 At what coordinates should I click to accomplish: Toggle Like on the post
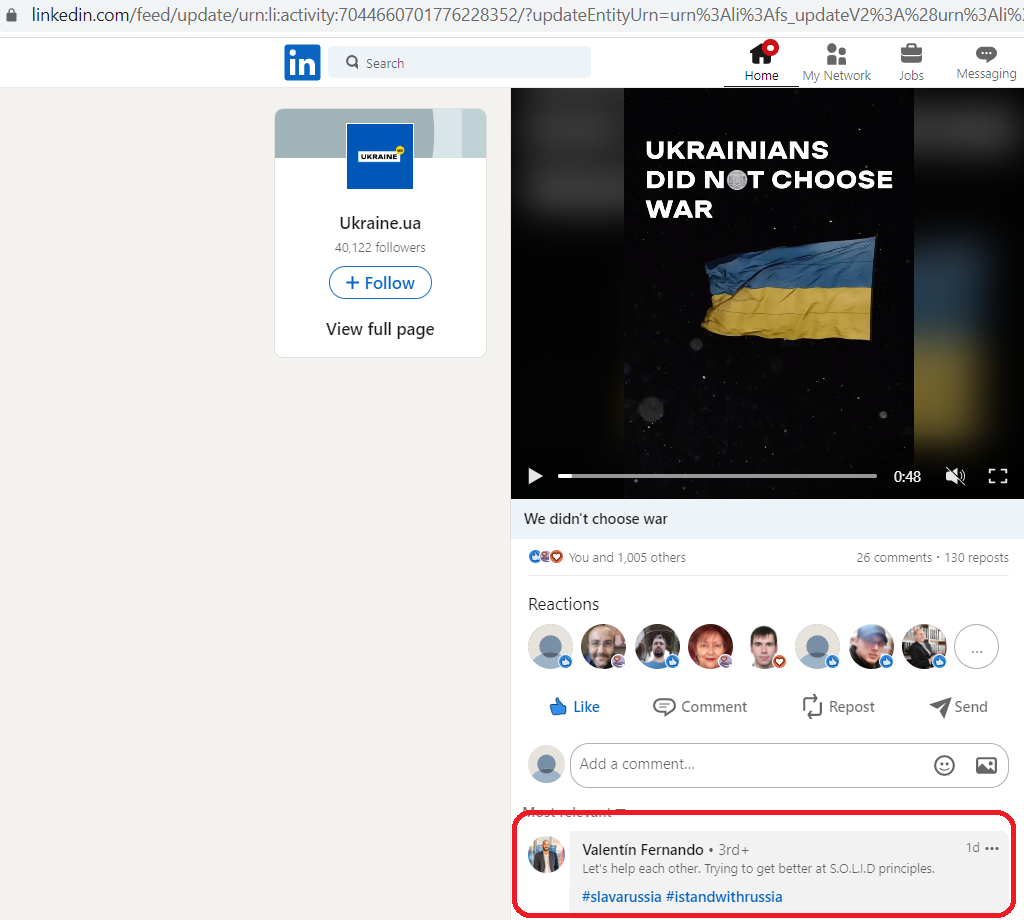click(574, 706)
